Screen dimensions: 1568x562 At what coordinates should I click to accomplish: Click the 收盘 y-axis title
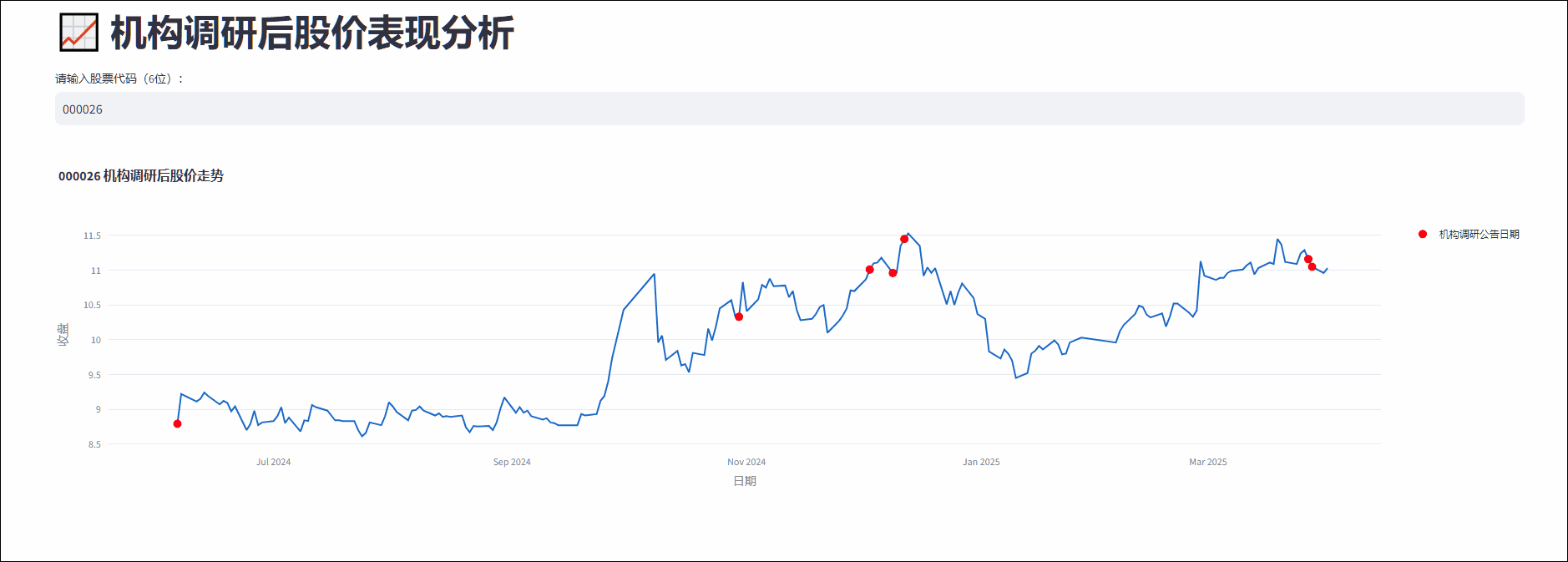click(63, 335)
